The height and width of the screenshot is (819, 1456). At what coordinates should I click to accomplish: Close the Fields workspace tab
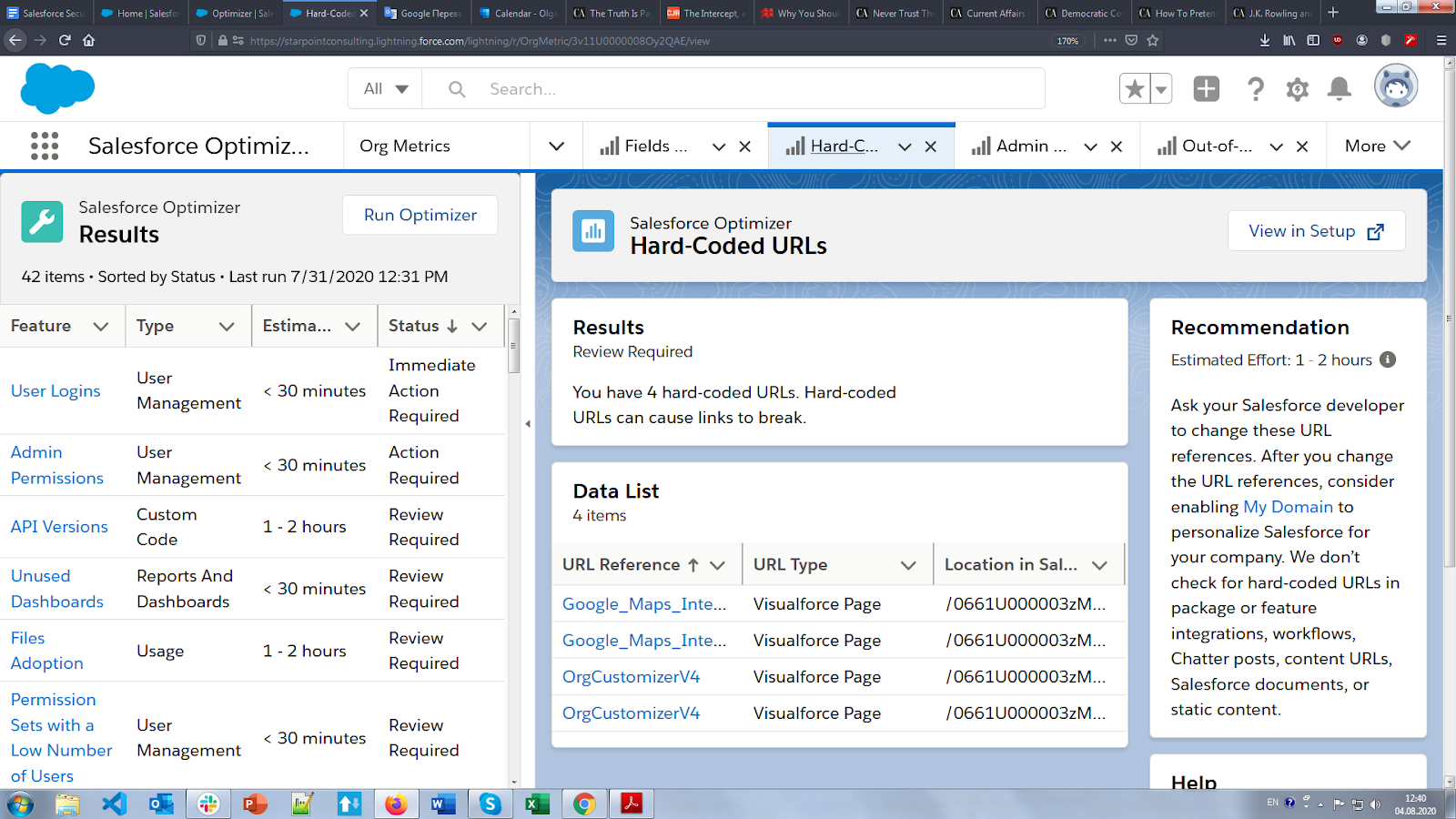[x=744, y=147]
